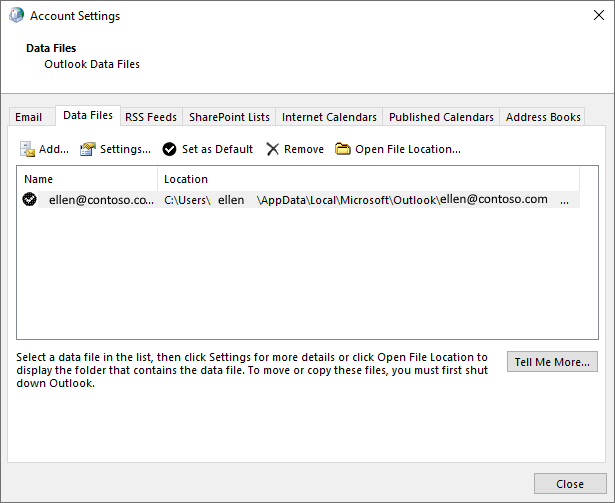Screen dimensions: 615x503
Task: Click the Settings toolbar icon
Action: coord(88,149)
